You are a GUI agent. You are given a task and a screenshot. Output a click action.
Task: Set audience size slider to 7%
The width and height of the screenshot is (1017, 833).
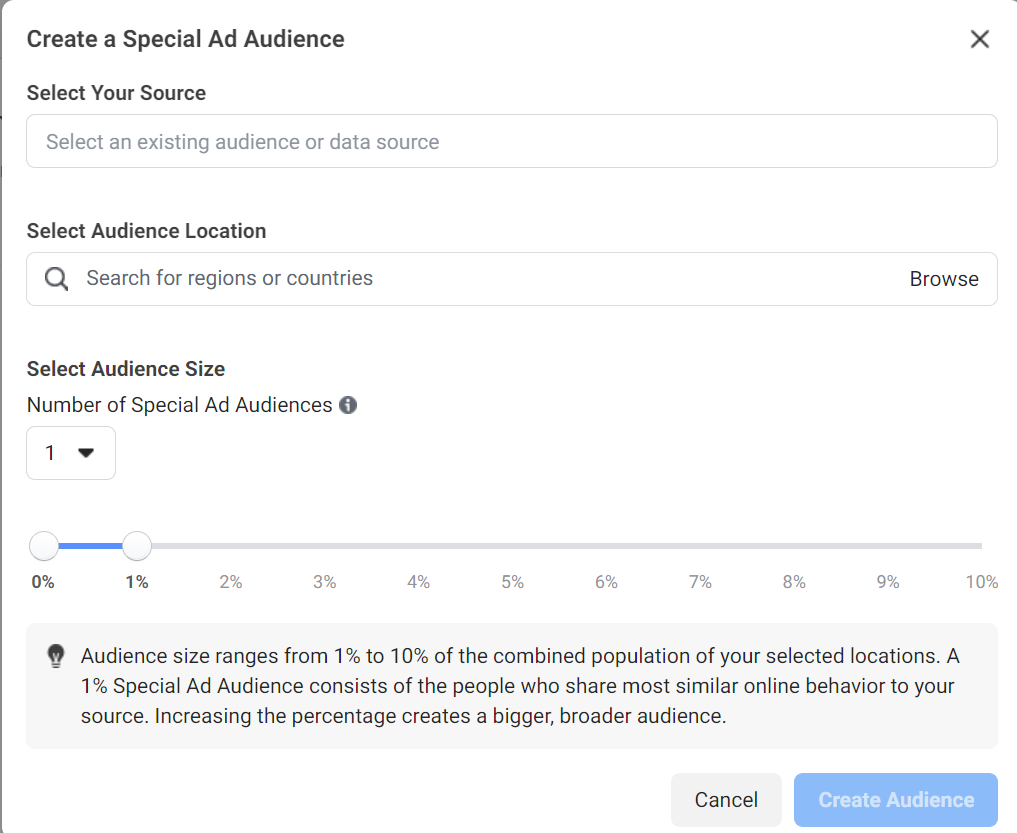700,546
